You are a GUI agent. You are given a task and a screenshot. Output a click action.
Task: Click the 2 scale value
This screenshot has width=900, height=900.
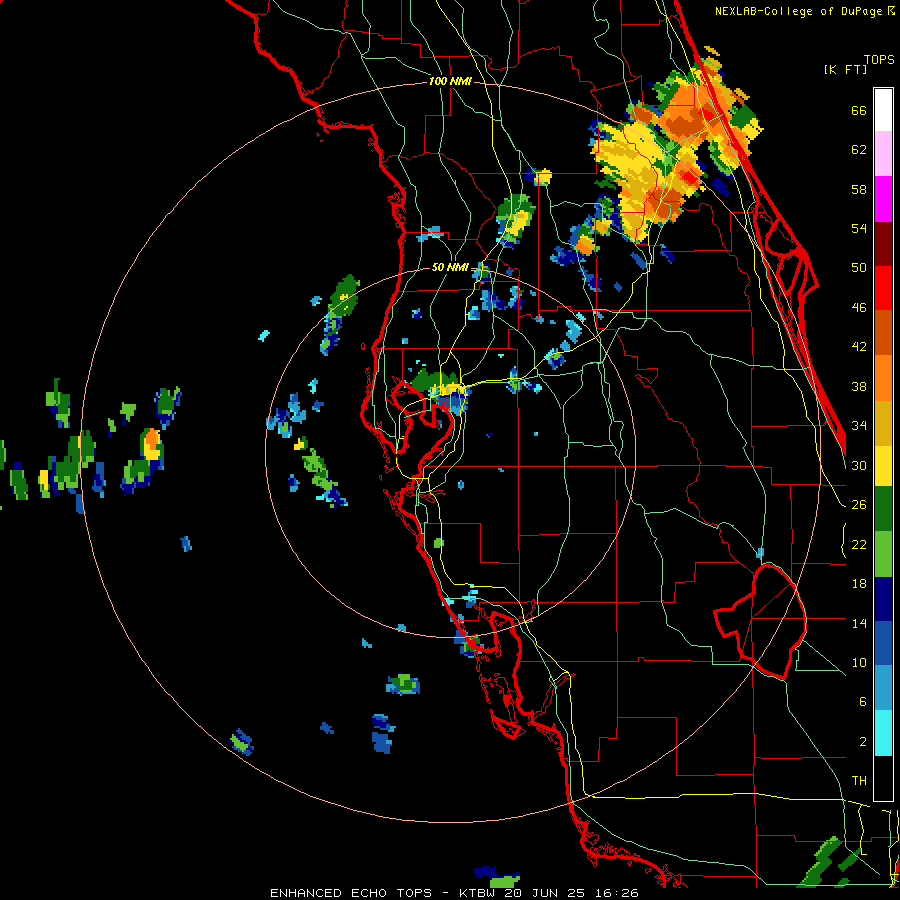click(862, 742)
